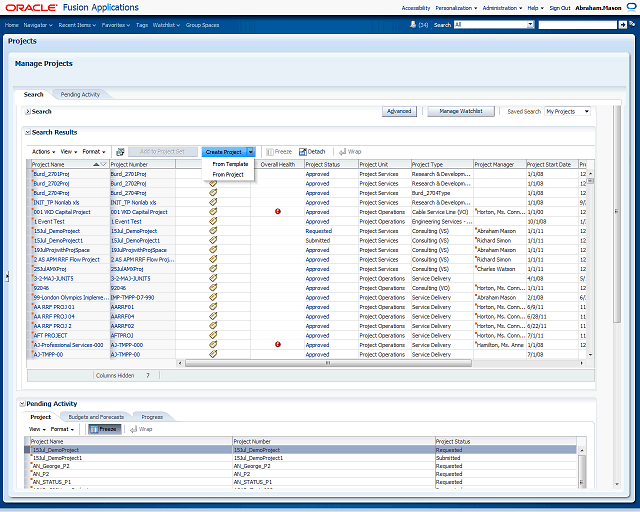Click the Manage Watchlist button
Screen dimensions: 640x512
click(461, 111)
